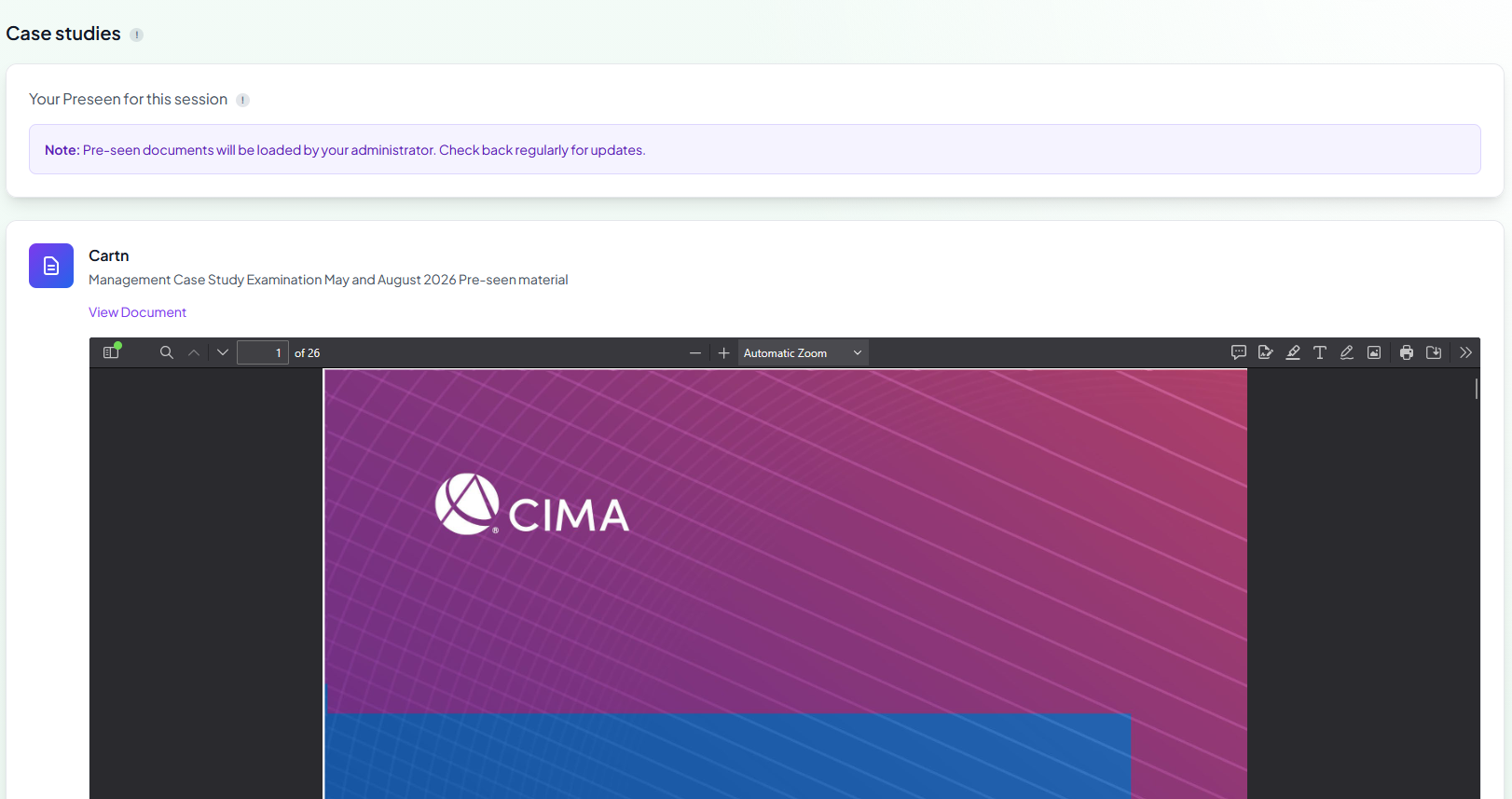Image resolution: width=1512 pixels, height=799 pixels.
Task: Go to the next PDF page
Action: 223,352
